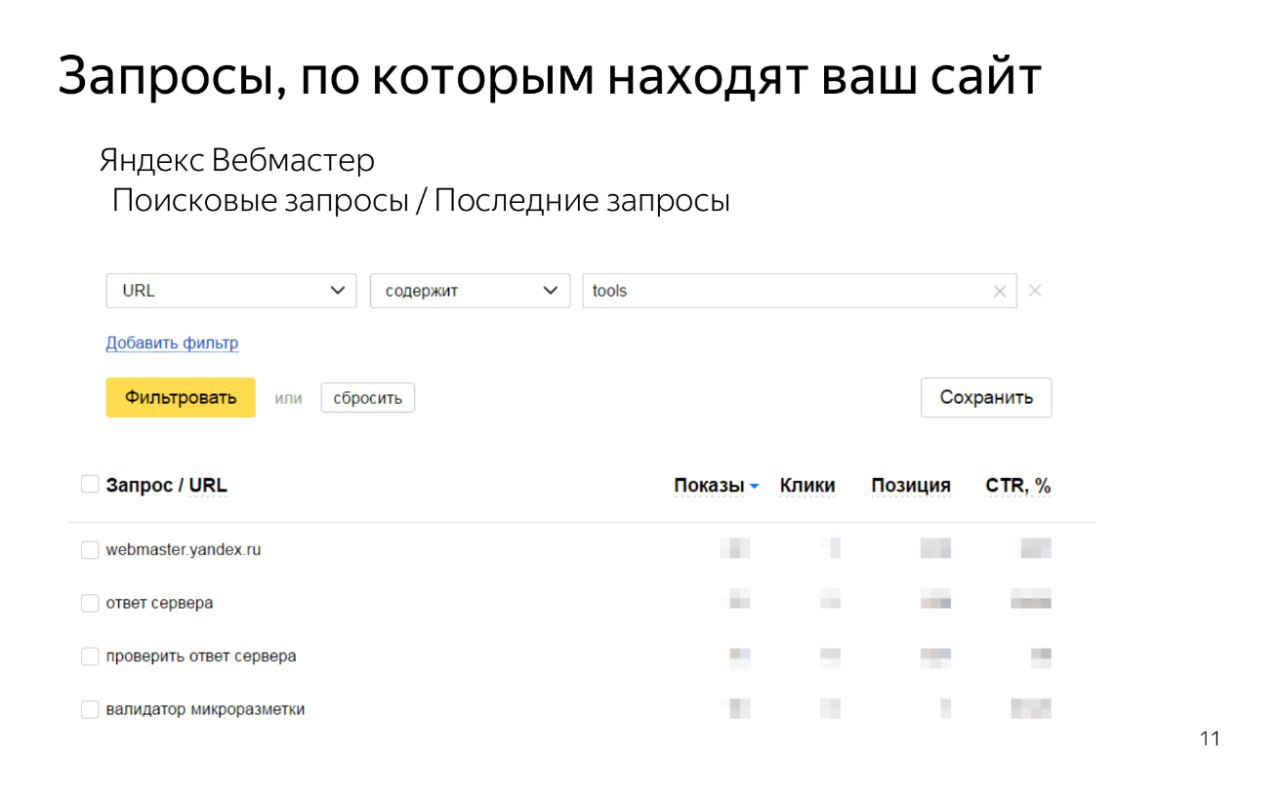Open the 'ответ сервера' query
Viewport: 1280px width, 796px height.
pyautogui.click(x=159, y=603)
